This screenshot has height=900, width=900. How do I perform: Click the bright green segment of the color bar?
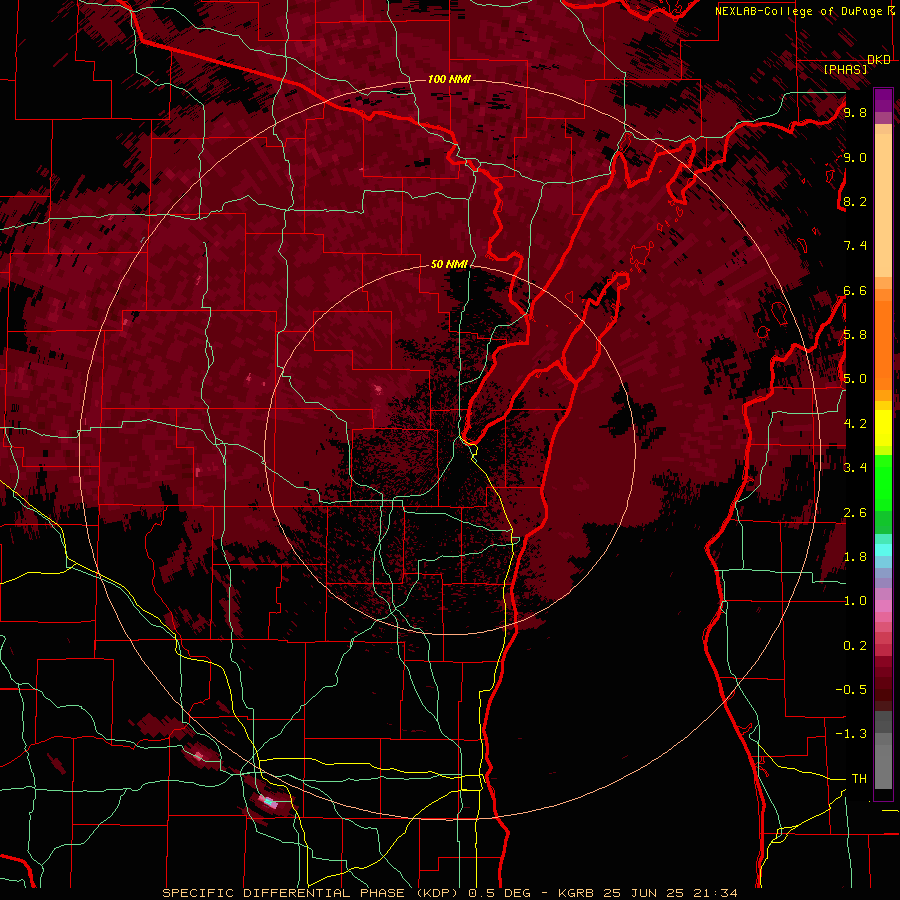[883, 482]
